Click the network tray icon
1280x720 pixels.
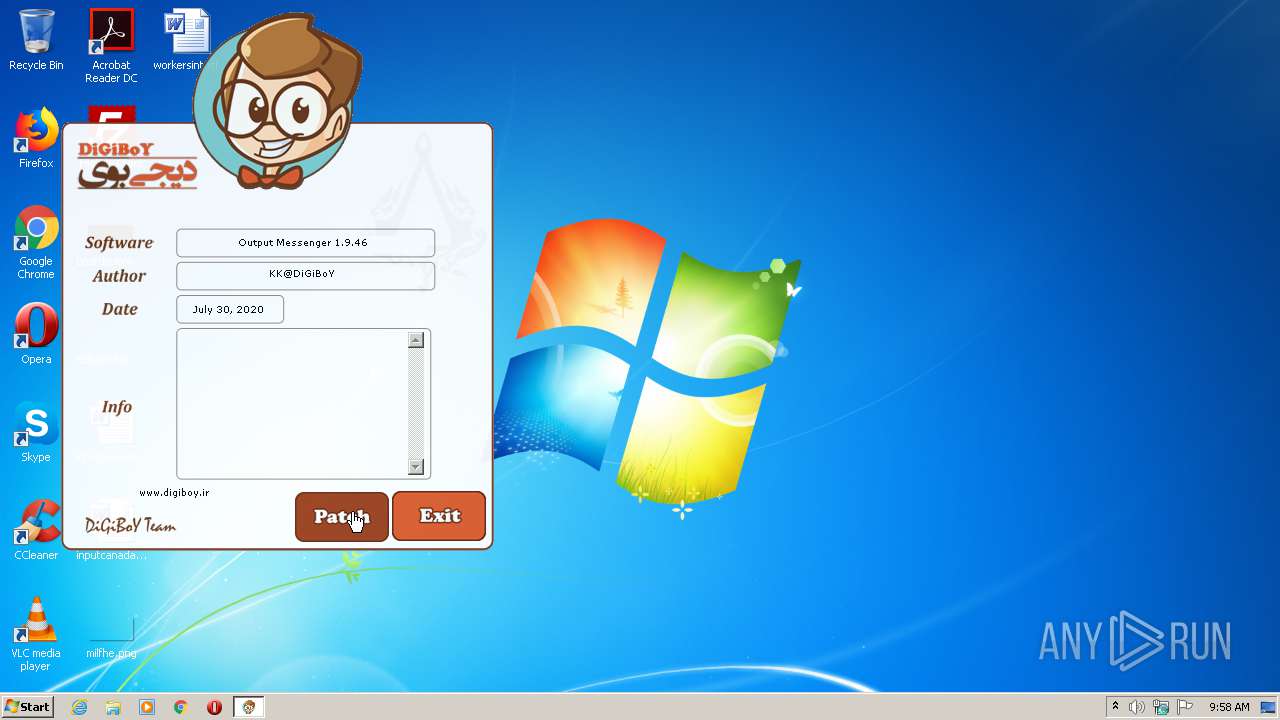point(1161,707)
